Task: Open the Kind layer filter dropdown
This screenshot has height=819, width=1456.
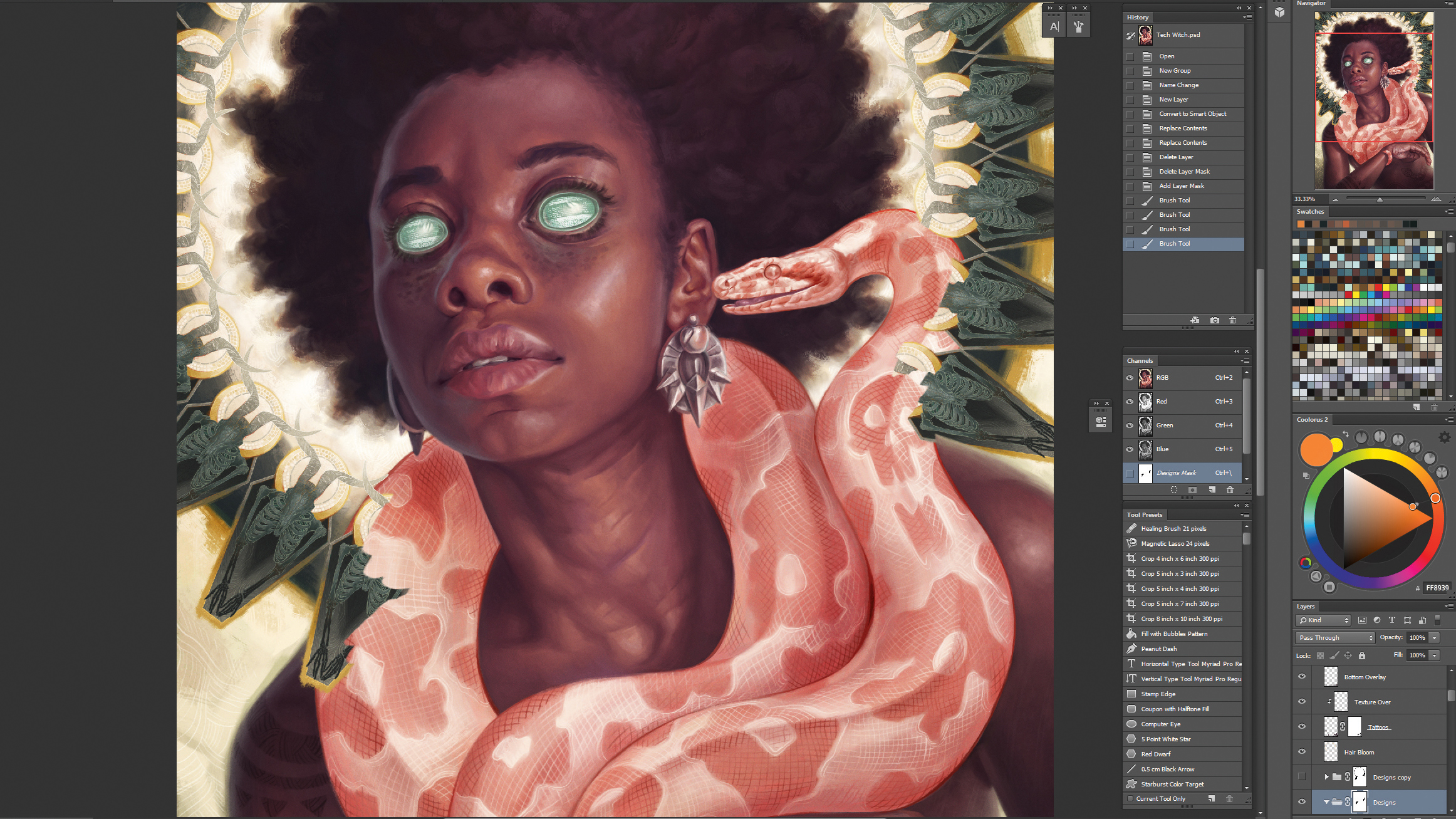Action: pyautogui.click(x=1322, y=620)
